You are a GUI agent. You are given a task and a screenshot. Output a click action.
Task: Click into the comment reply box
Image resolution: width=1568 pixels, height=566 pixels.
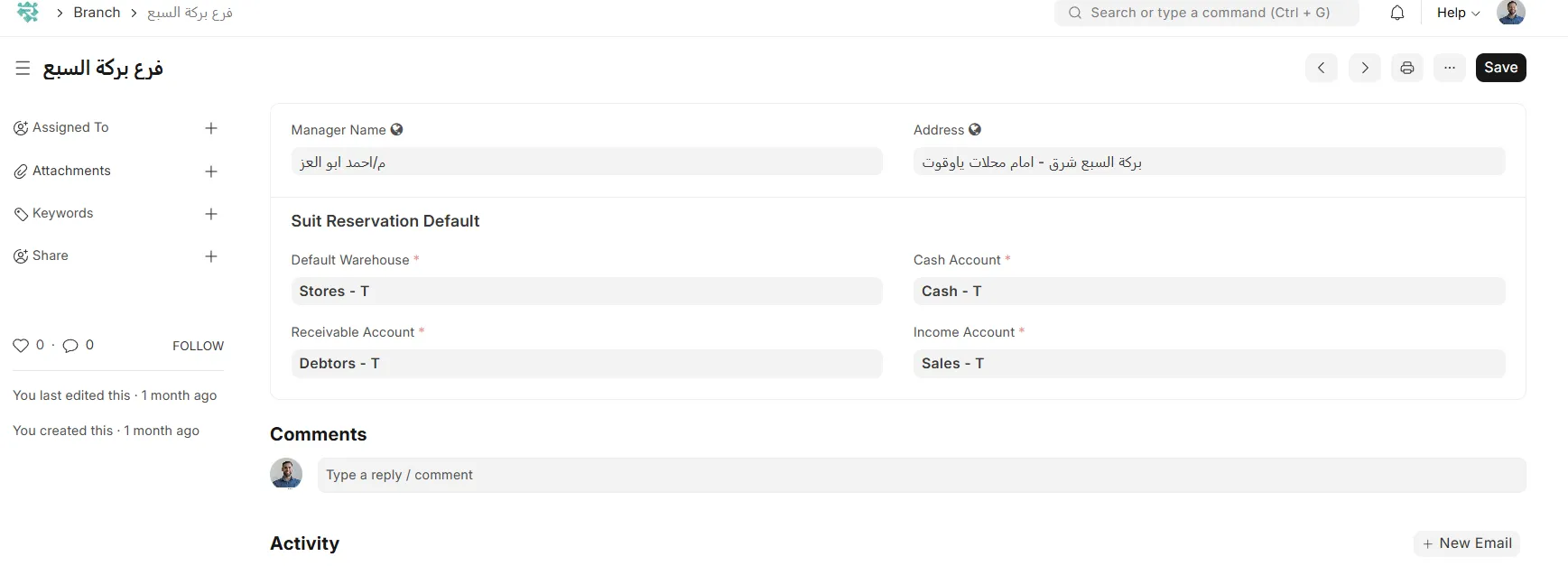point(921,475)
